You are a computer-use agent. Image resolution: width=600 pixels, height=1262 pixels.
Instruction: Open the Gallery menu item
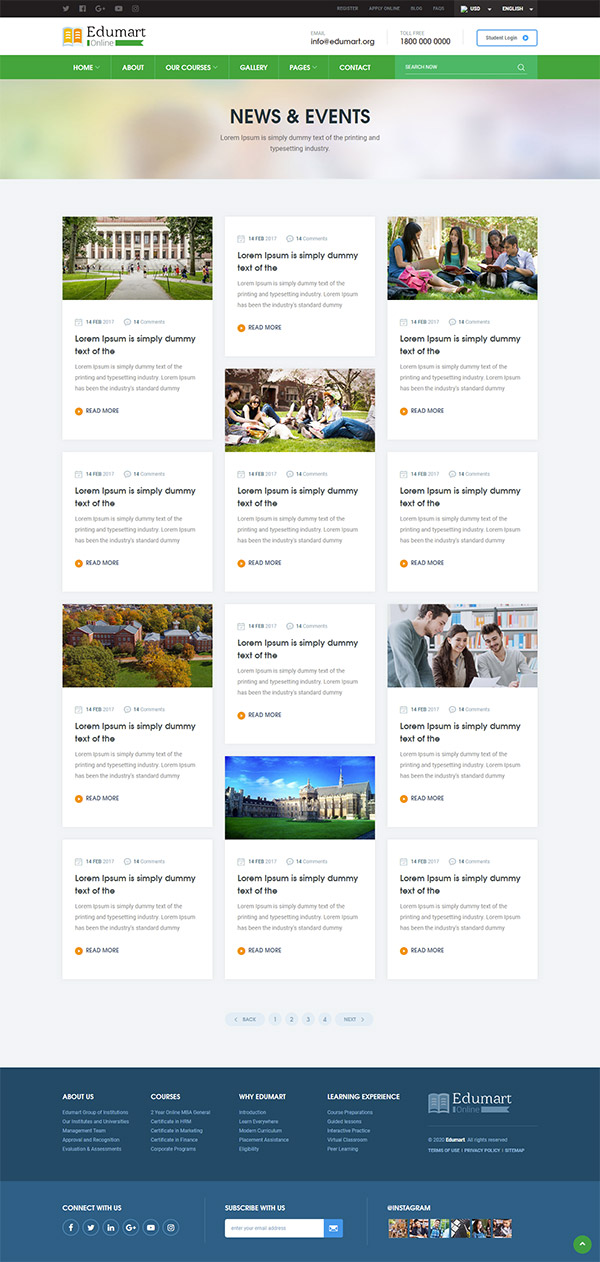tap(254, 68)
